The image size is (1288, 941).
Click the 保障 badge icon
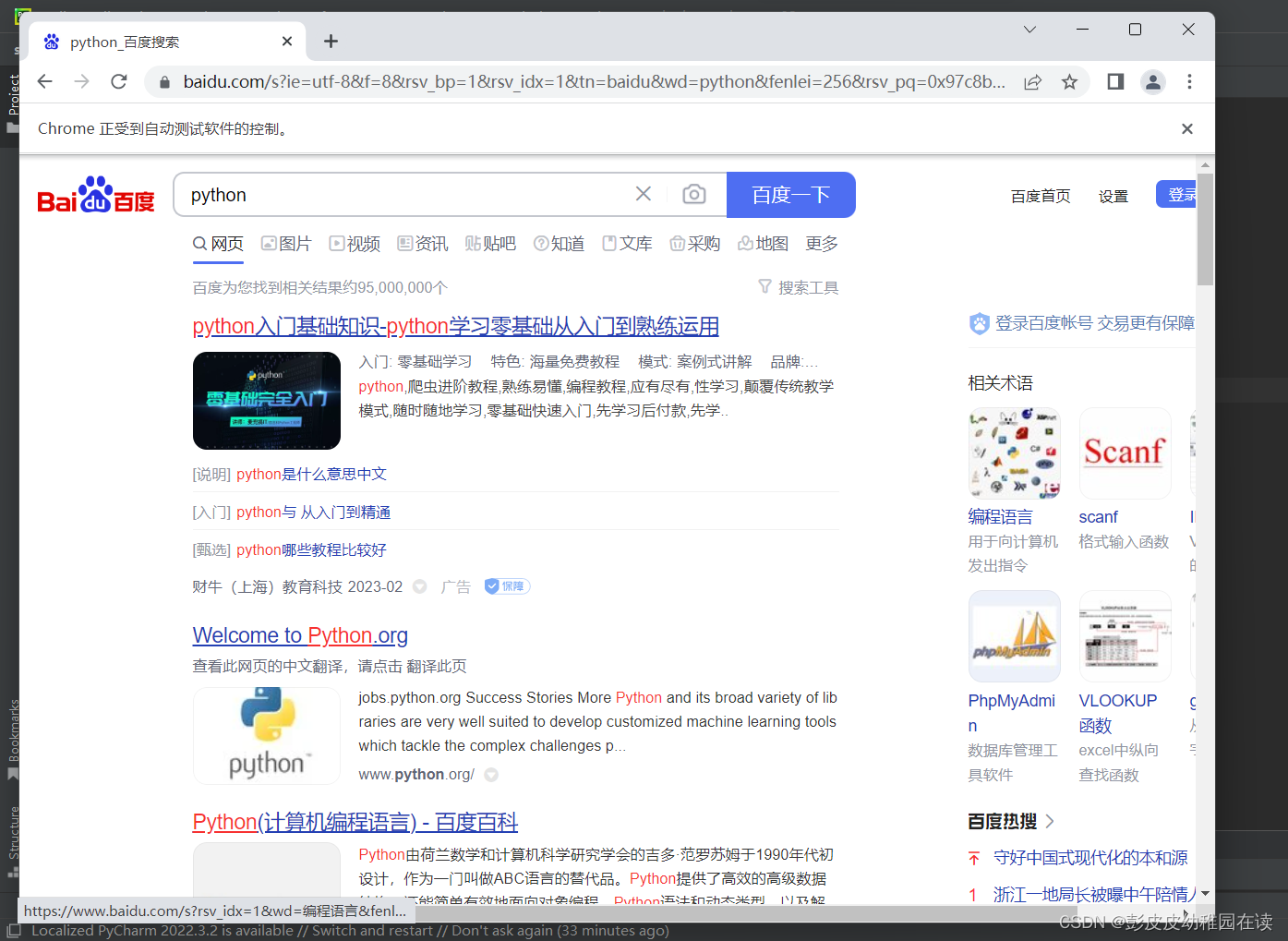(507, 586)
